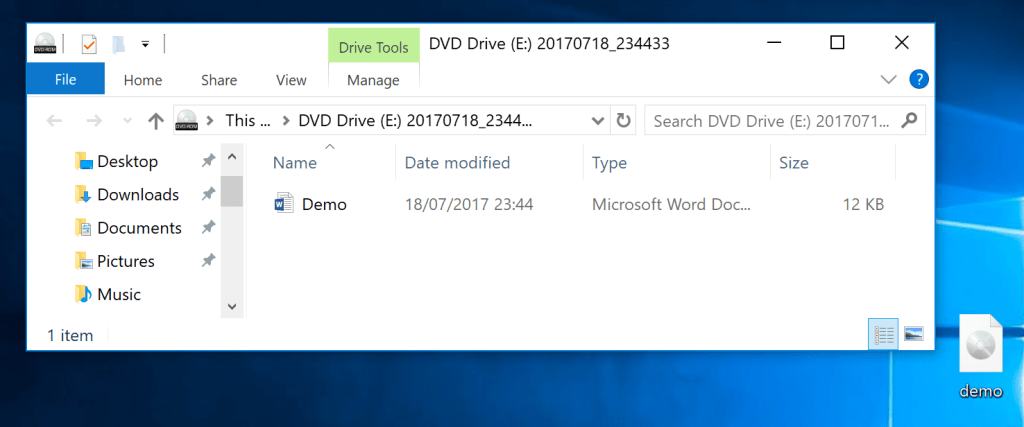Go up one folder level arrow
Viewport: 1024px width, 427px height.
[155, 121]
